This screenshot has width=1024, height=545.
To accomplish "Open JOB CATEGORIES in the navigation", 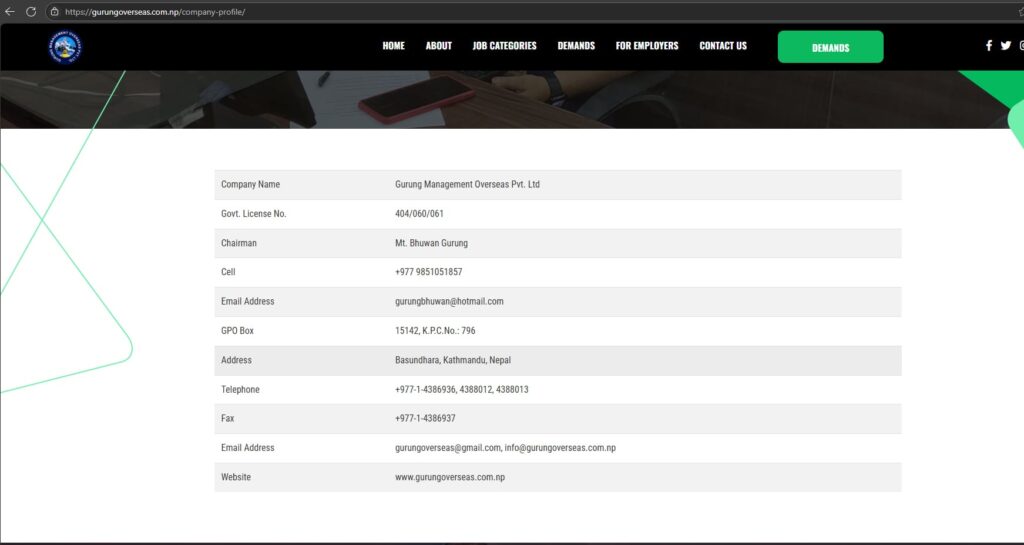I will click(504, 46).
